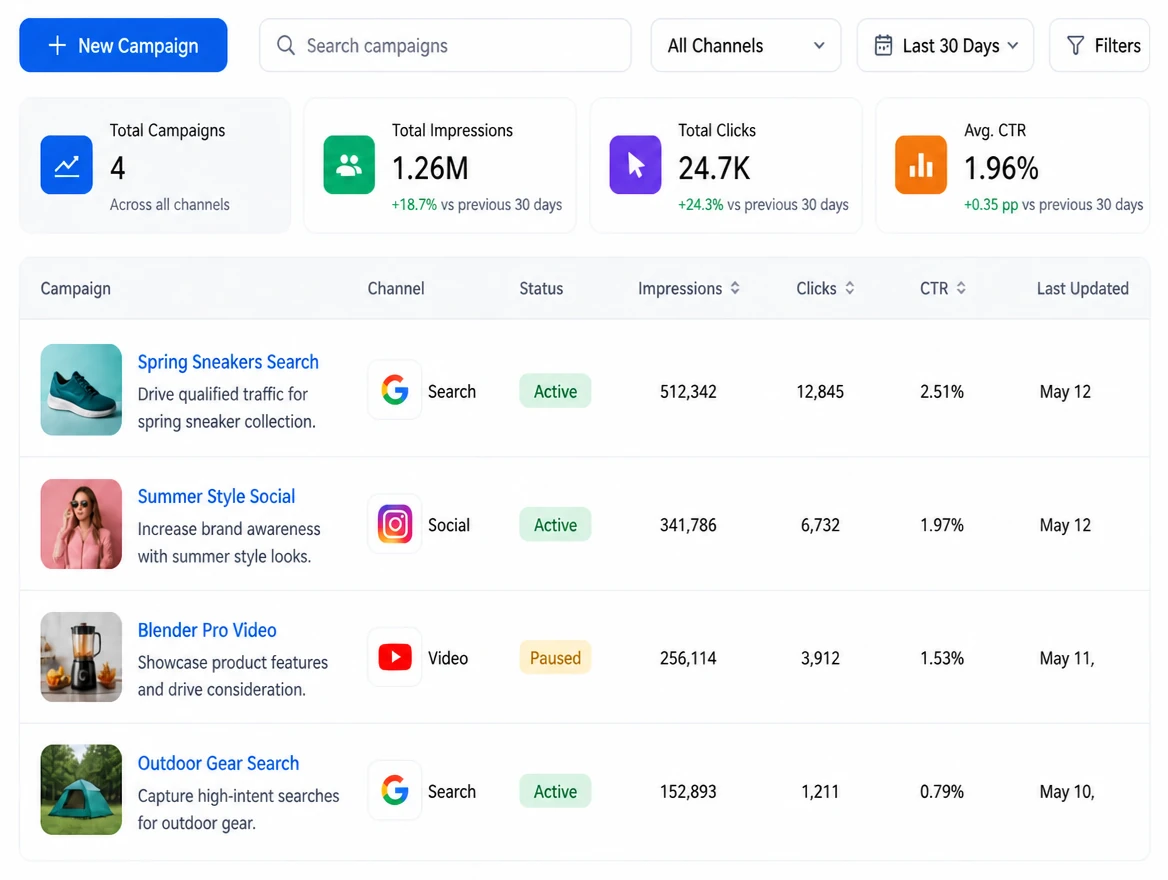Open the Spring Sneakers Search campaign
Screen dimensions: 1168x880
pyautogui.click(x=228, y=362)
